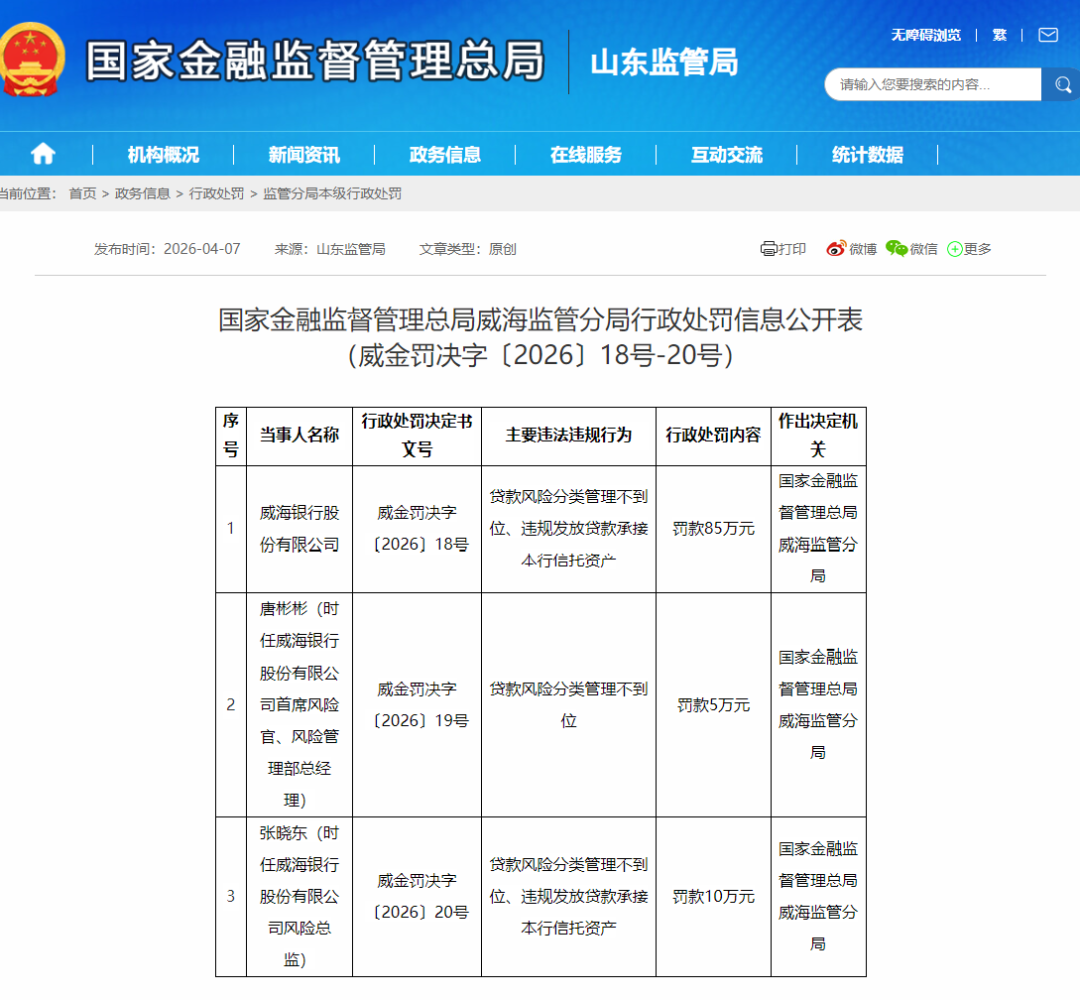
Task: Click the 威海银行股份有限公司 cell
Action: pyautogui.click(x=300, y=529)
